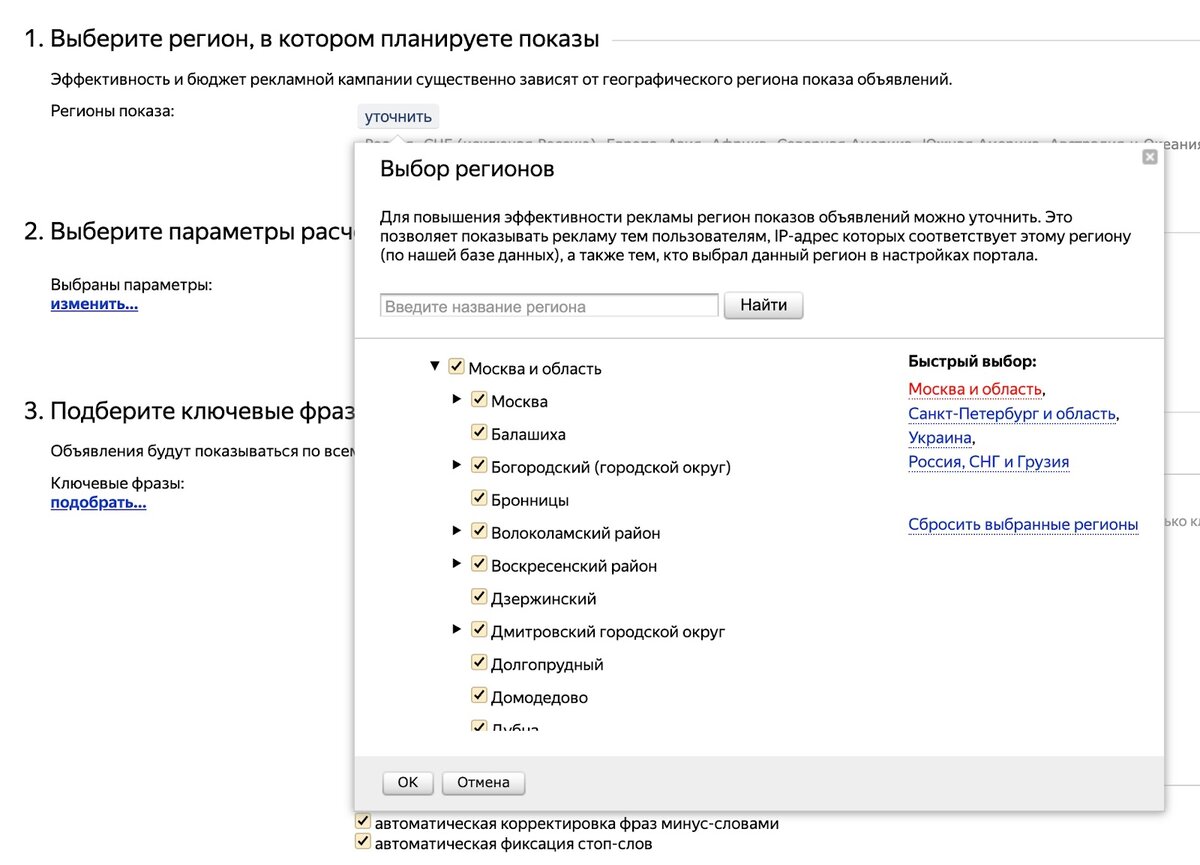Confirm regions with the OK button

[407, 783]
